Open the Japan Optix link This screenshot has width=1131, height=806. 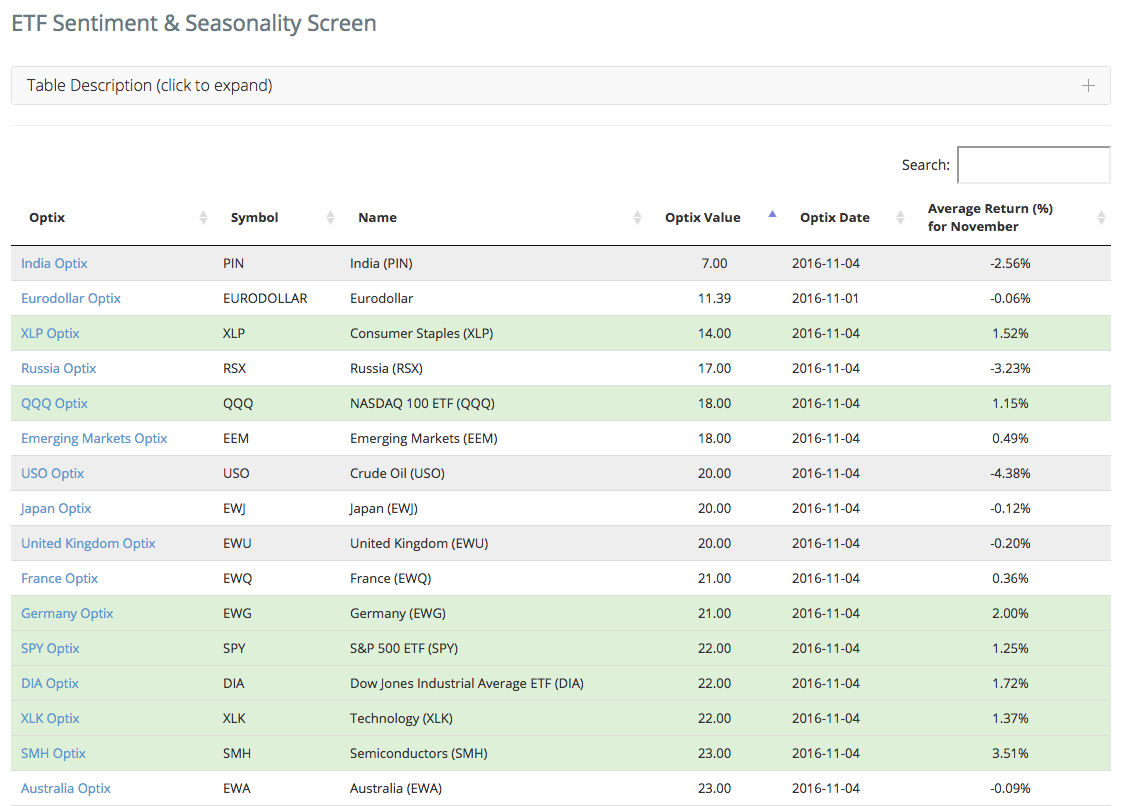click(56, 508)
